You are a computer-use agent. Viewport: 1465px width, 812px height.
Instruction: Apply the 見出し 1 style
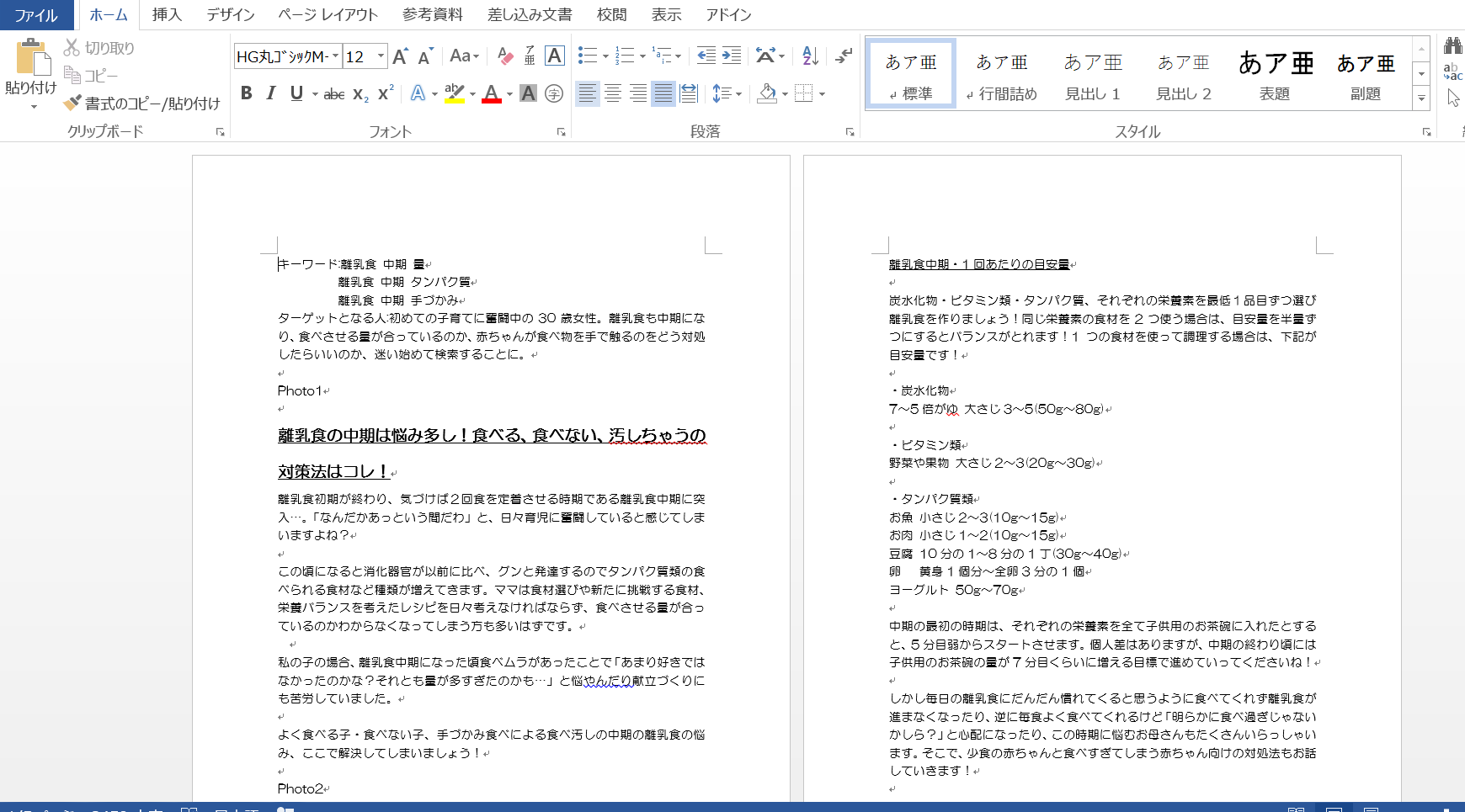click(1092, 74)
